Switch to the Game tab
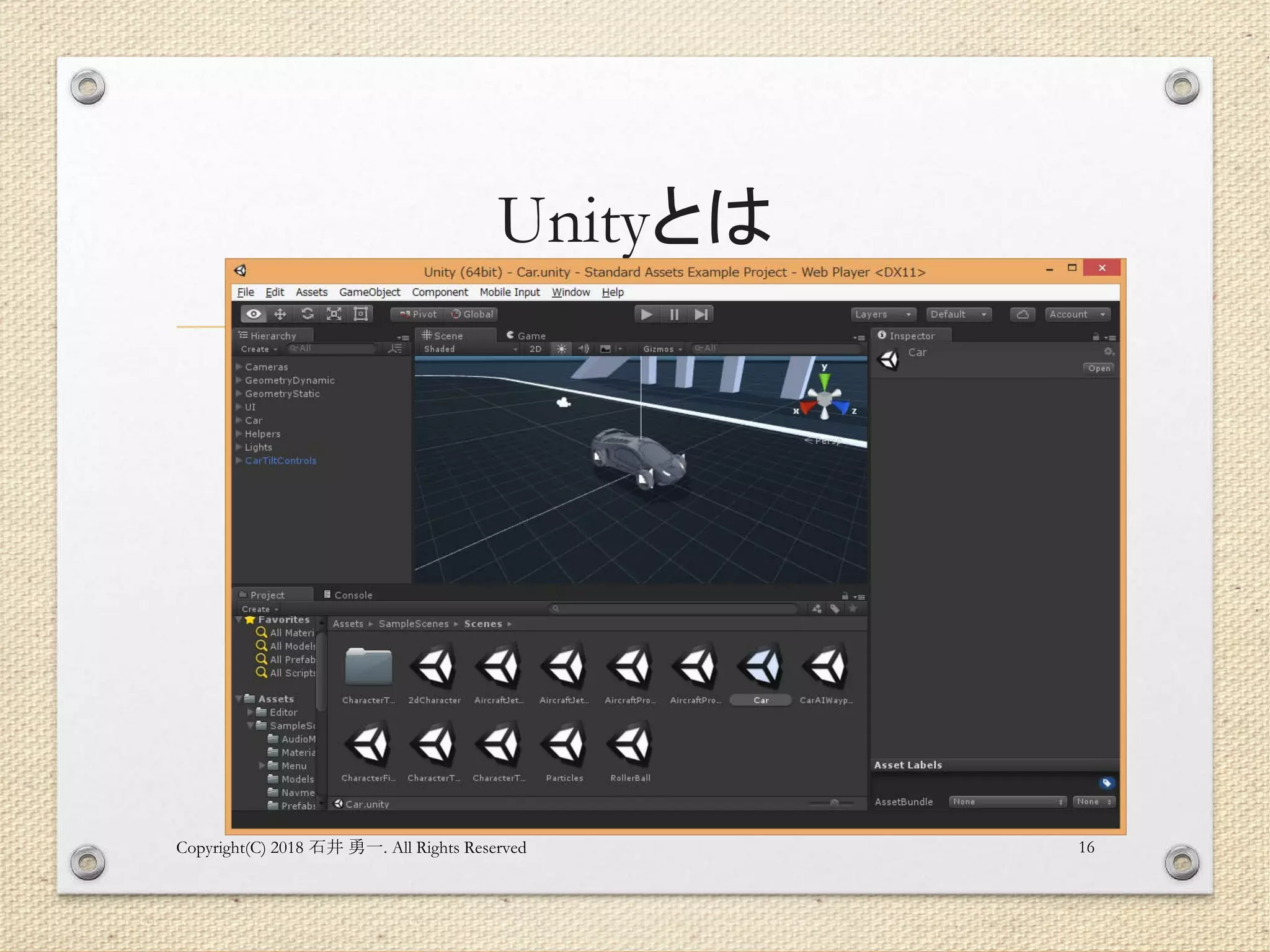This screenshot has width=1270, height=952. [526, 335]
